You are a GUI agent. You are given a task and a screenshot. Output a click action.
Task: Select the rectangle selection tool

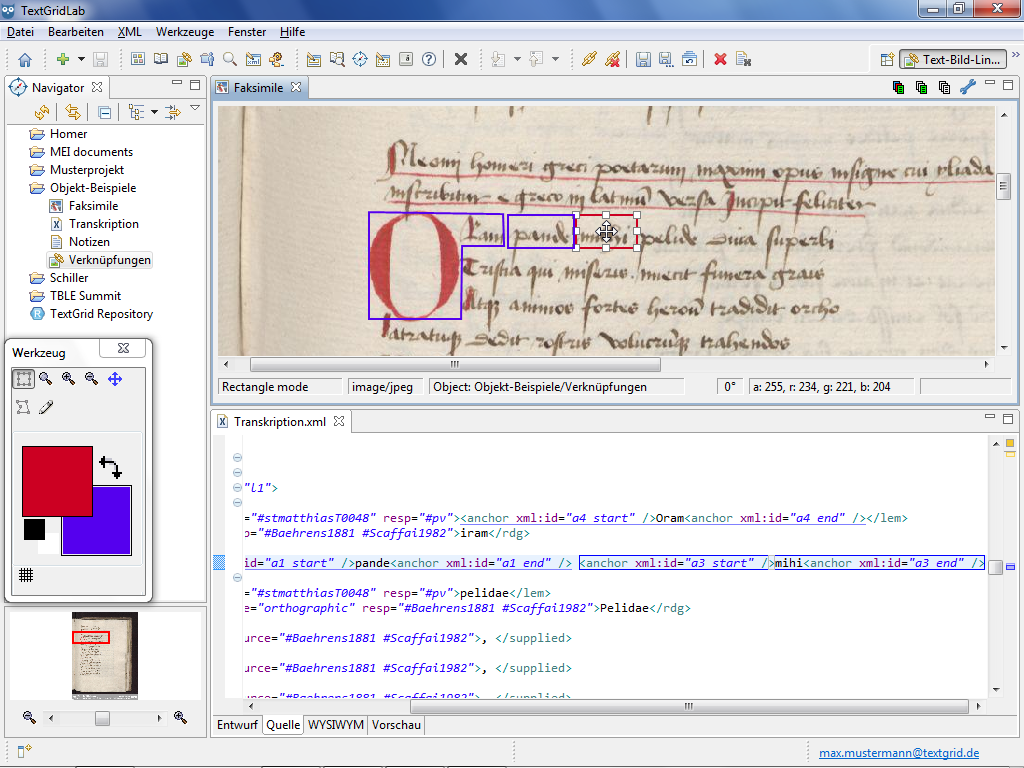(x=23, y=379)
